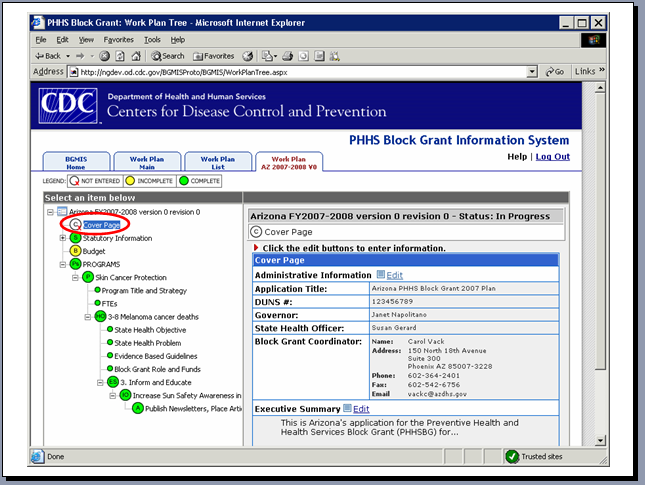
Task: Click the green Skin Cancer Protection icon
Action: tap(88, 277)
